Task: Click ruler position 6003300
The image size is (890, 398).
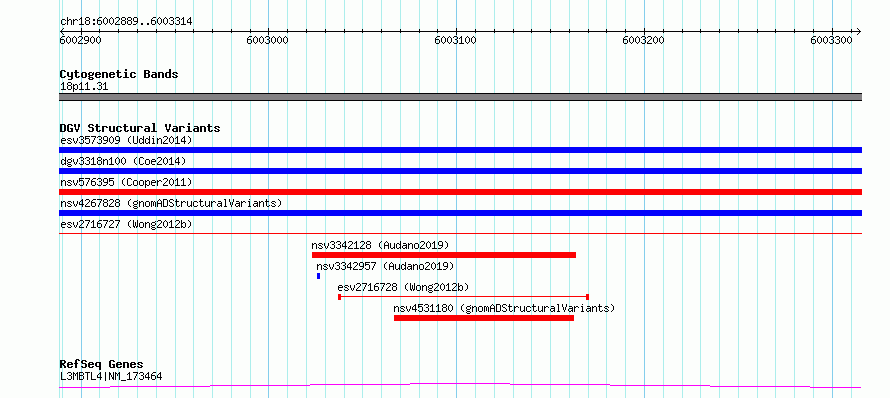Action: (x=832, y=40)
